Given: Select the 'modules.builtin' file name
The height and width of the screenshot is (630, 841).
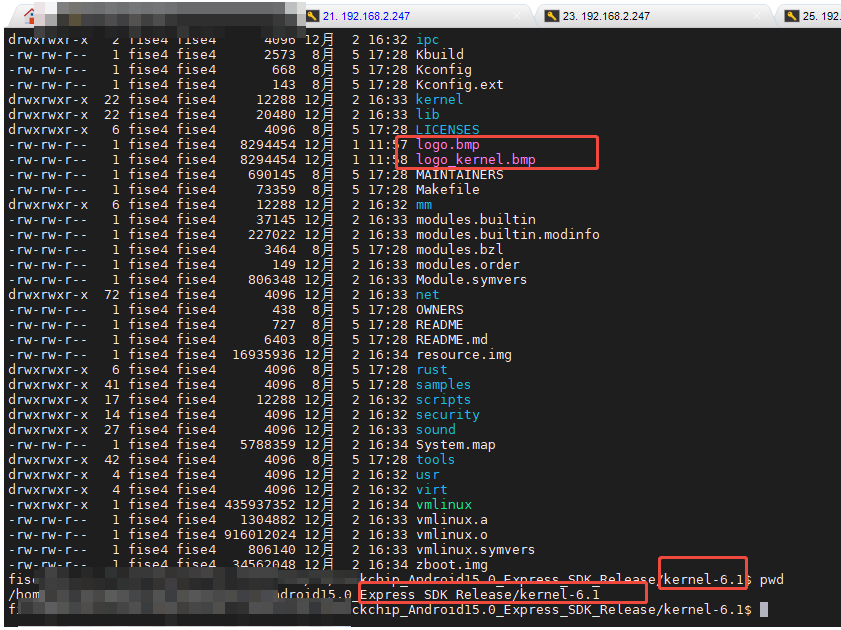Looking at the screenshot, I should (476, 220).
